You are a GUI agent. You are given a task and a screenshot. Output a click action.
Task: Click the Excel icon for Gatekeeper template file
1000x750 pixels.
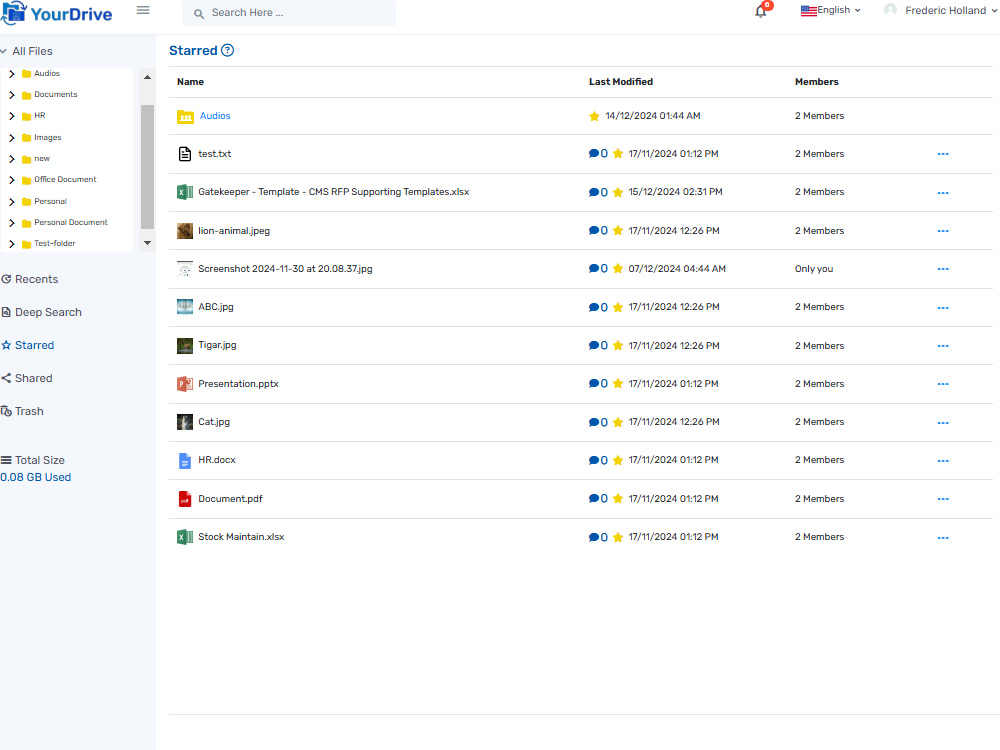[185, 192]
